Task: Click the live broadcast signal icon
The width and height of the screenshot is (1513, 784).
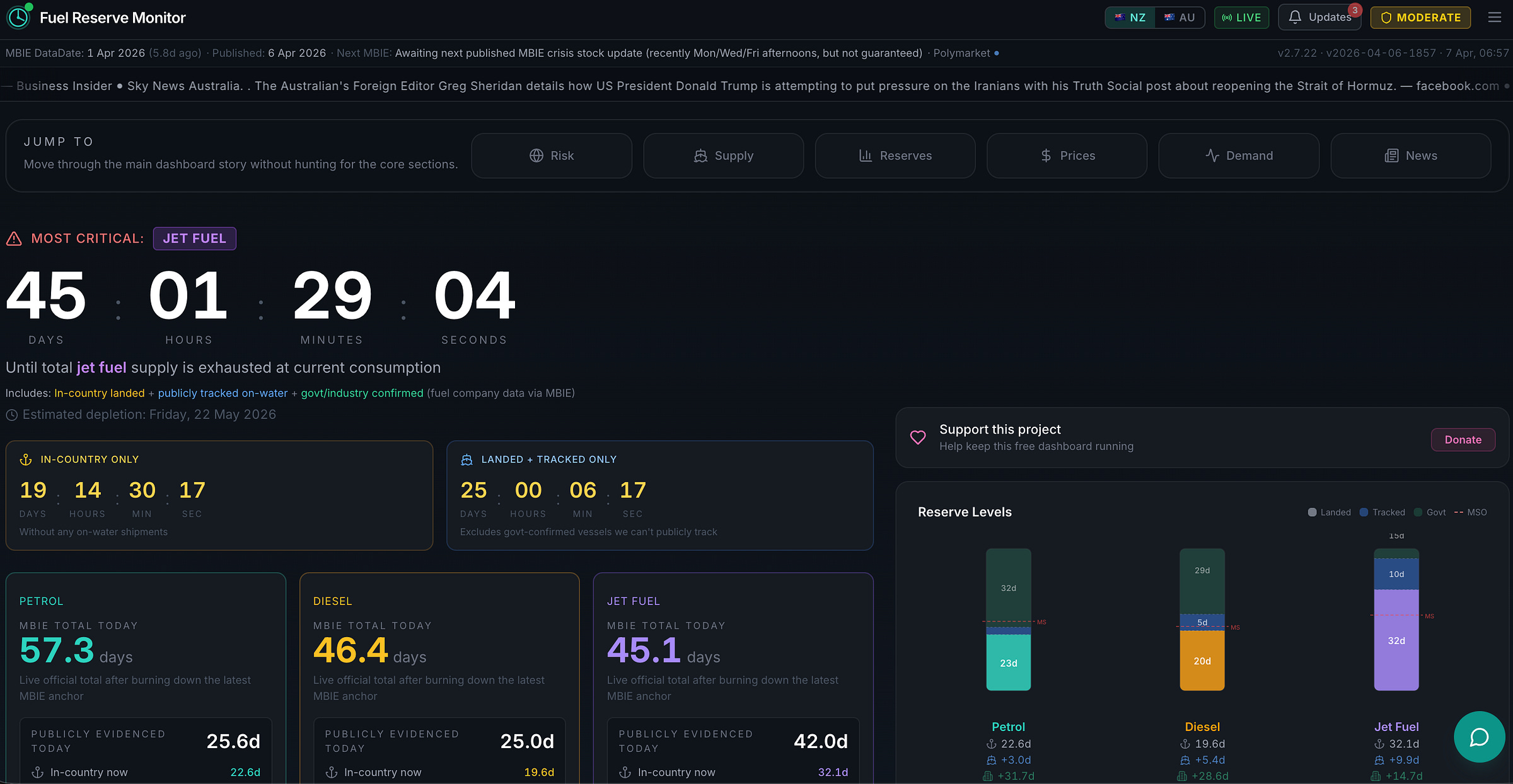Action: pos(1227,18)
